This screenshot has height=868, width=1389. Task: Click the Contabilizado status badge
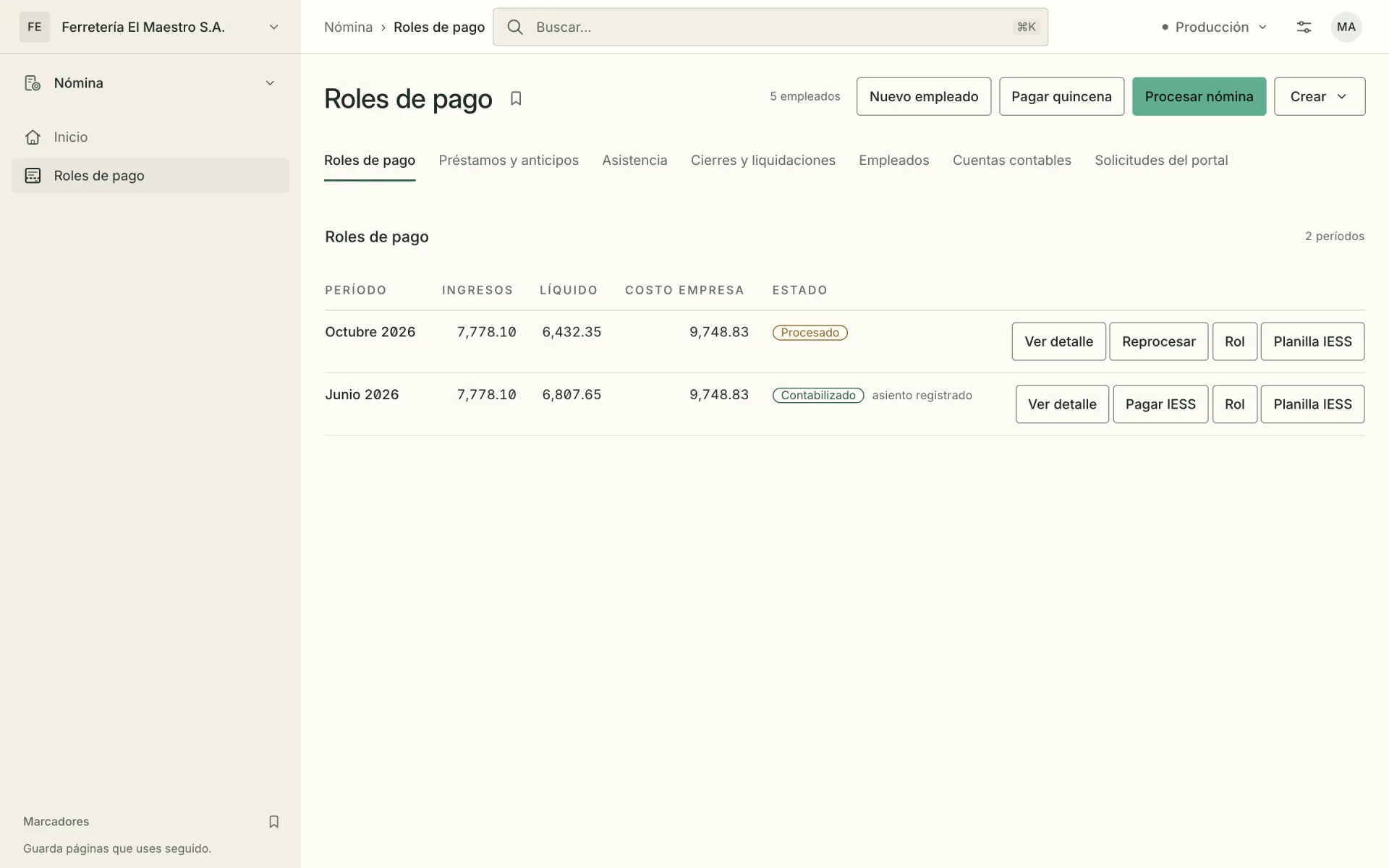[x=818, y=396]
